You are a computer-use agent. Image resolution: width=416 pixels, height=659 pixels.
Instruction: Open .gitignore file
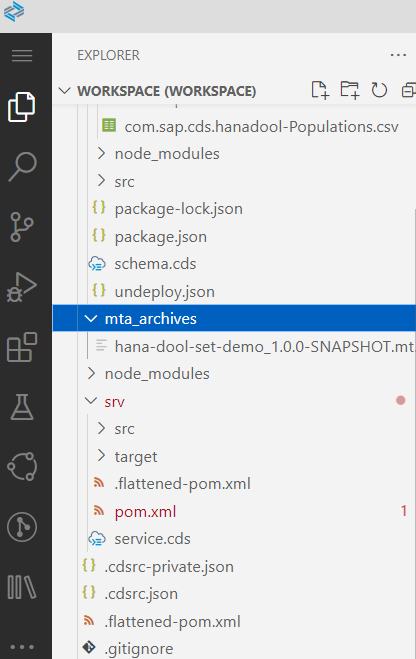click(x=139, y=649)
